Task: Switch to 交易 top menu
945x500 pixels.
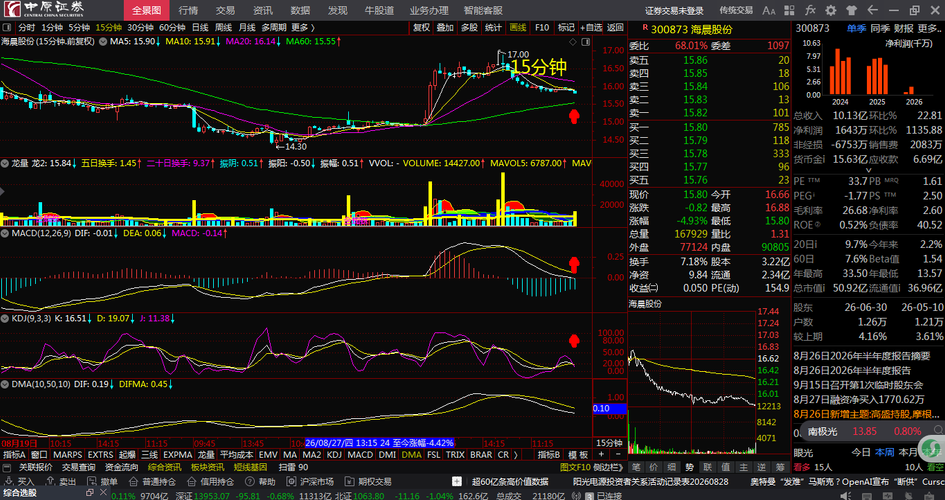Action: [225, 10]
